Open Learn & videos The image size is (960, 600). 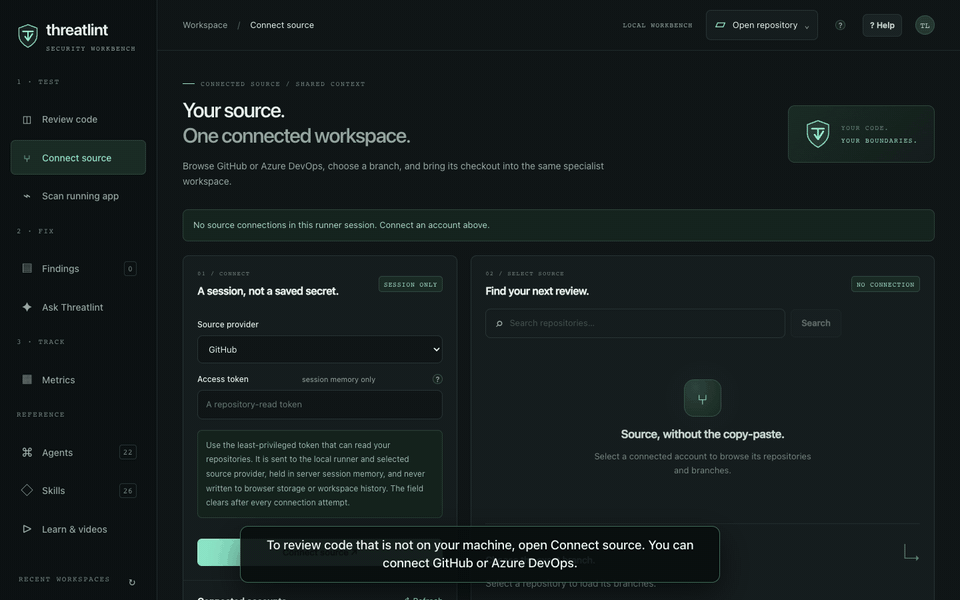78,529
